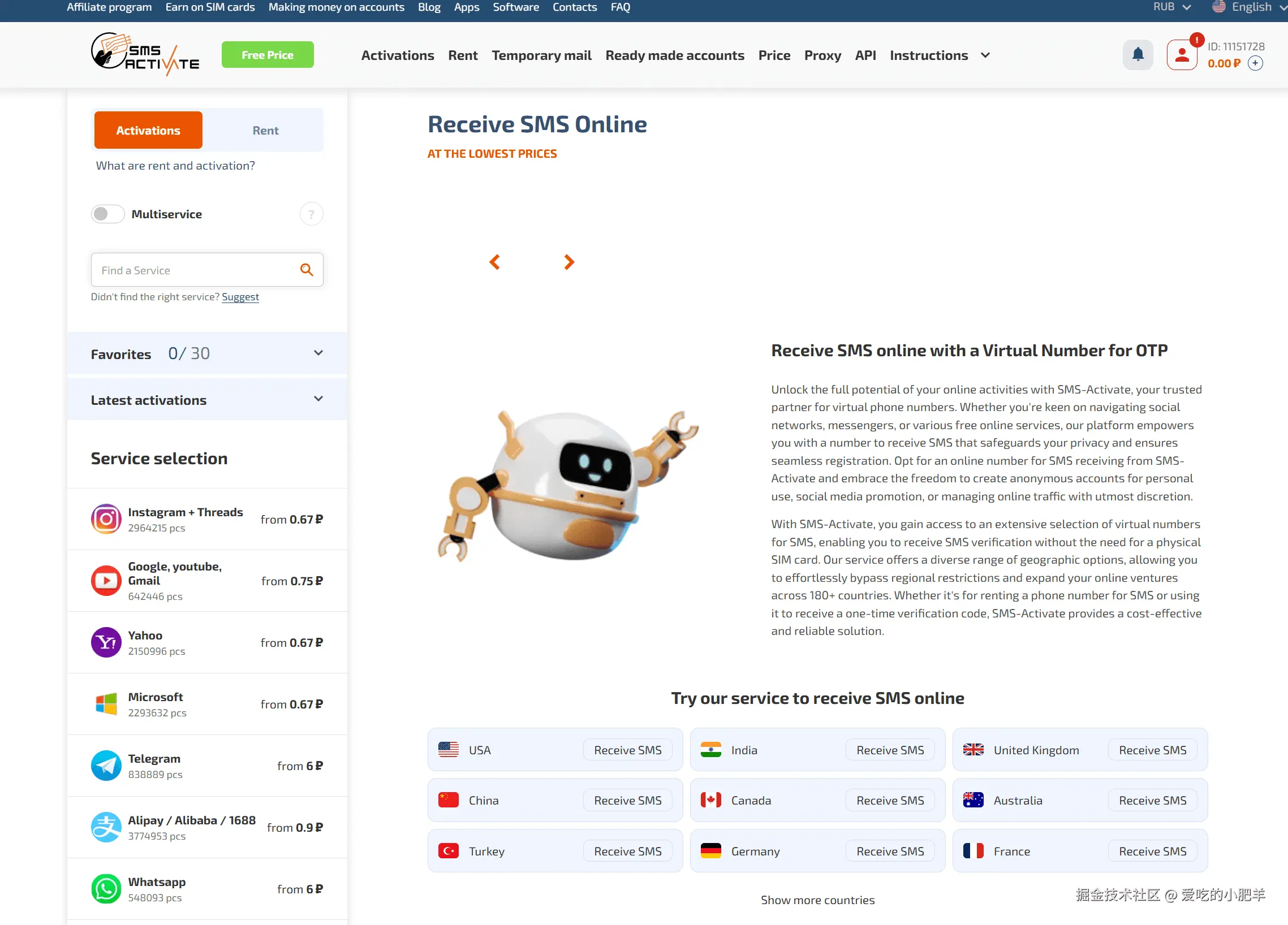
Task: Open the user profile icon
Action: pyautogui.click(x=1182, y=55)
